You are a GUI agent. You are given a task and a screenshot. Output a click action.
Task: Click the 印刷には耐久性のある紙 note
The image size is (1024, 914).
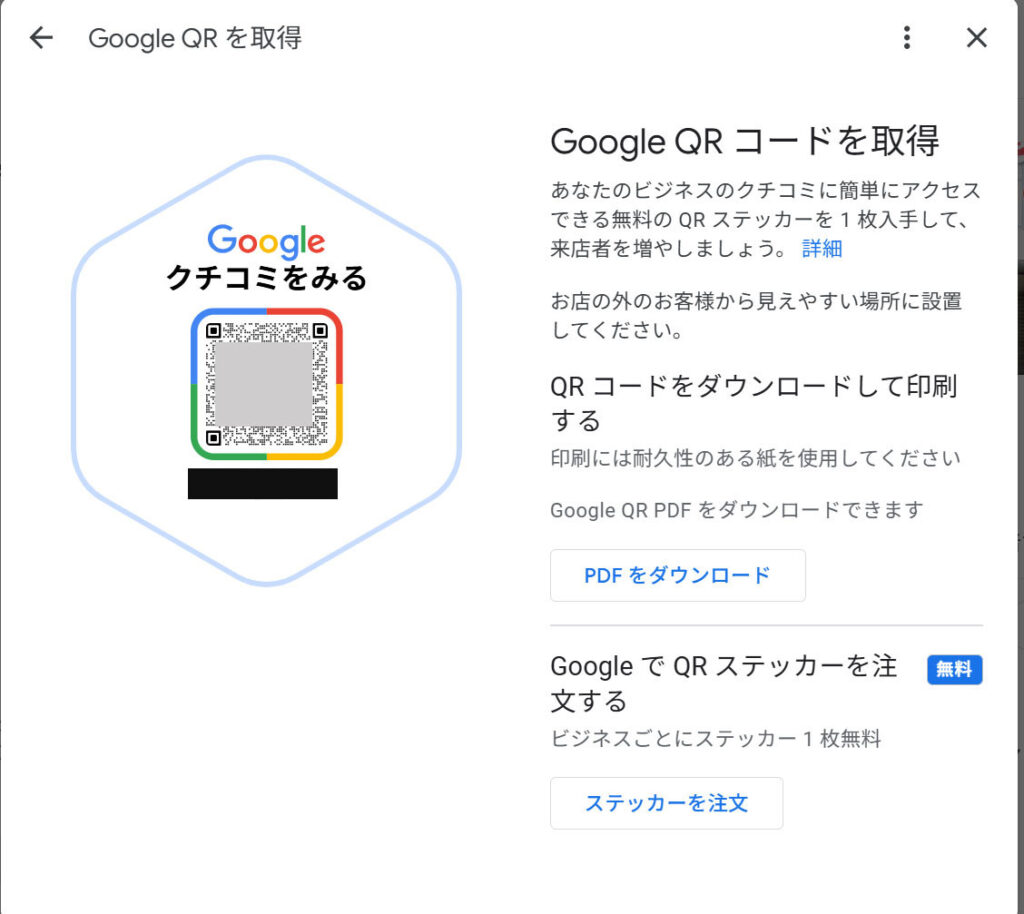pos(755,459)
